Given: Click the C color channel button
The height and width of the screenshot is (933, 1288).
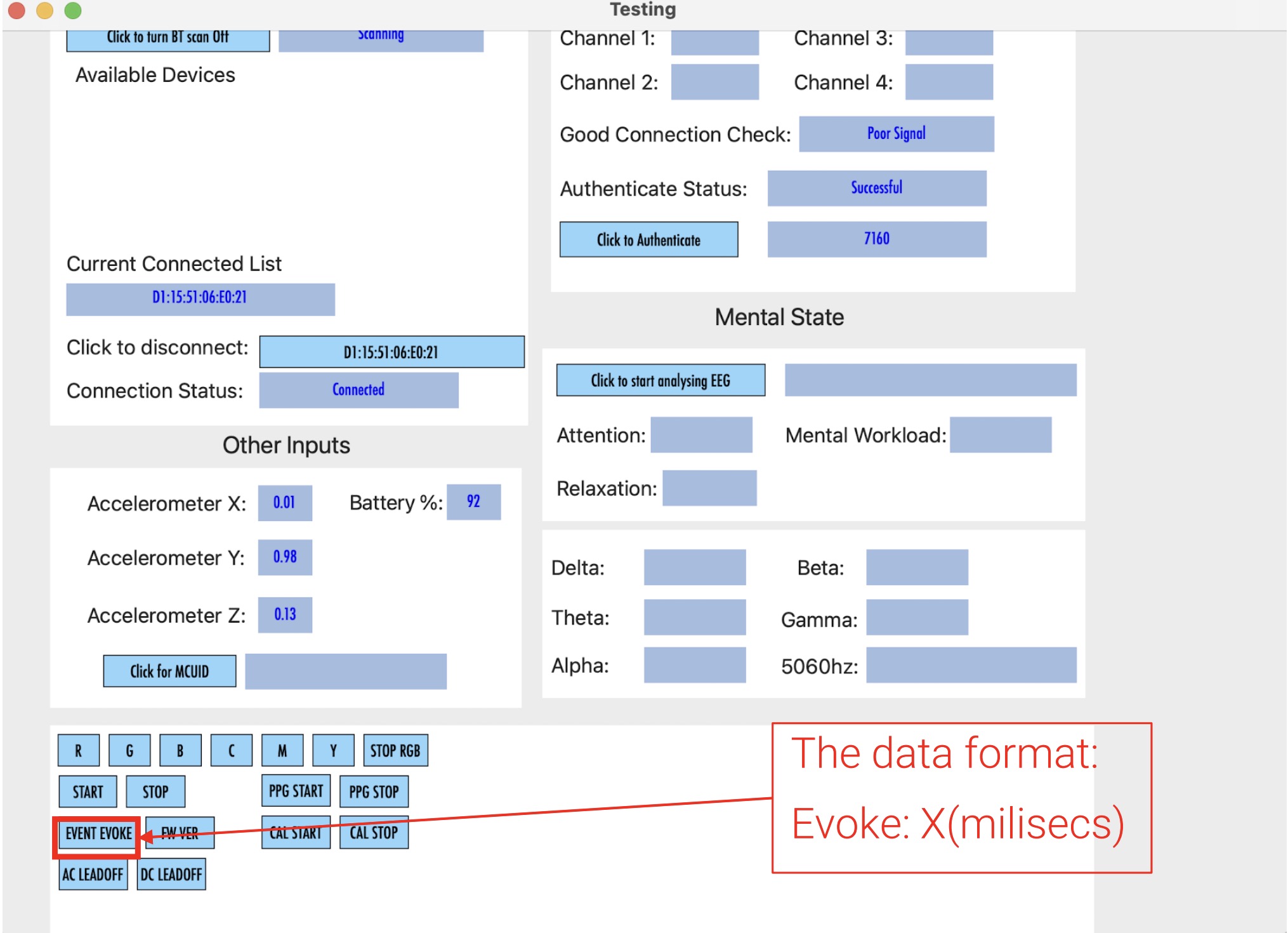Looking at the screenshot, I should [231, 750].
